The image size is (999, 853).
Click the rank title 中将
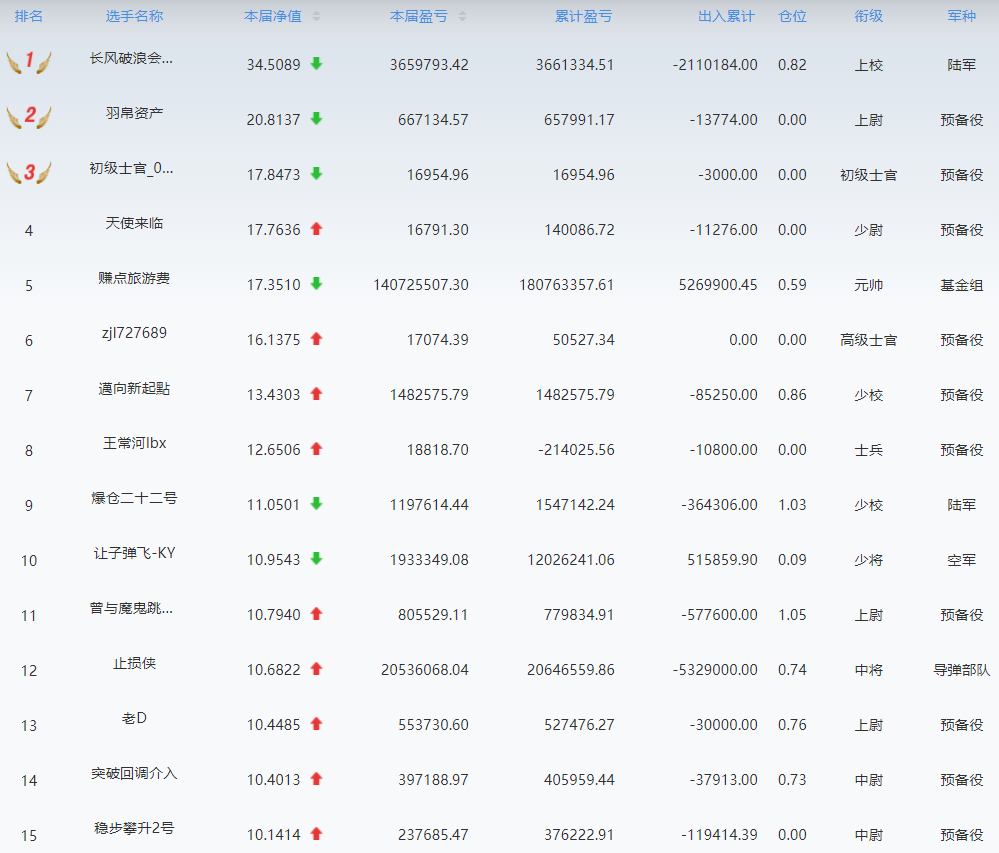pyautogui.click(x=868, y=670)
